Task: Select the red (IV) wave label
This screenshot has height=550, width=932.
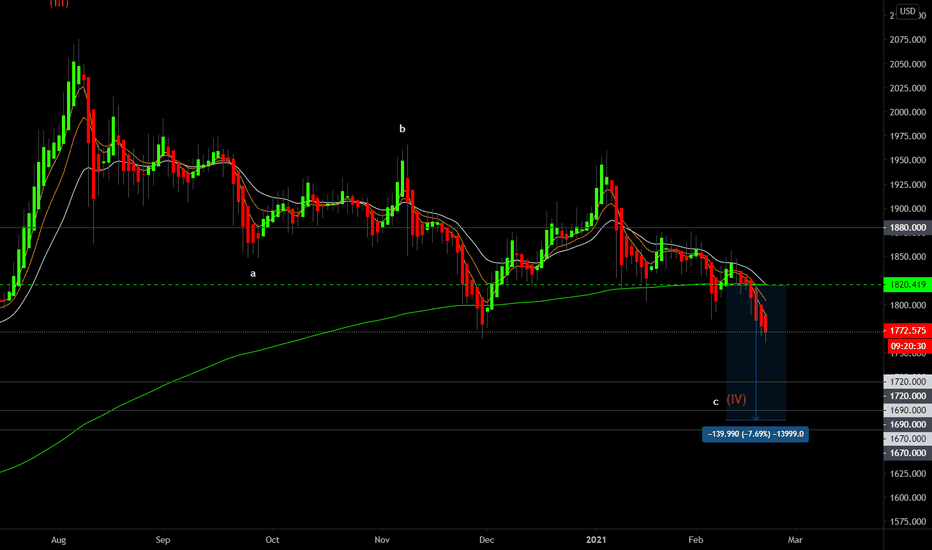Action: (736, 400)
